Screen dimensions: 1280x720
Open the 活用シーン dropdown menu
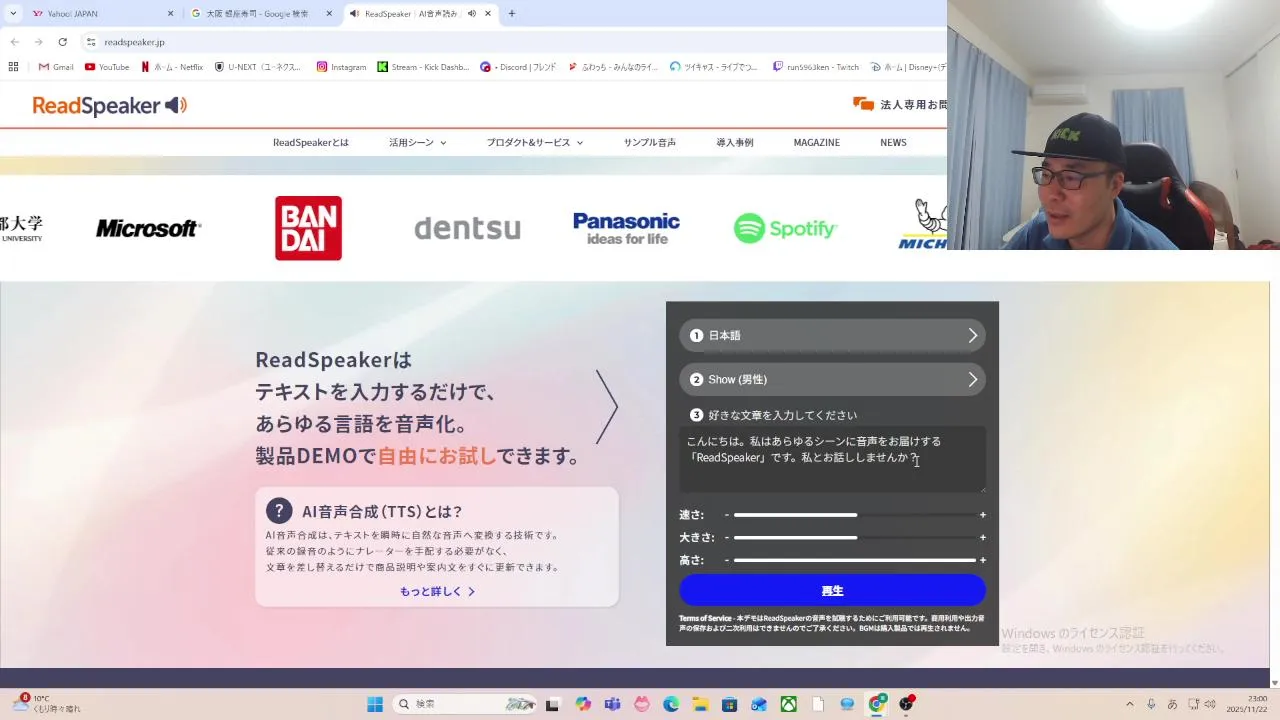click(418, 143)
